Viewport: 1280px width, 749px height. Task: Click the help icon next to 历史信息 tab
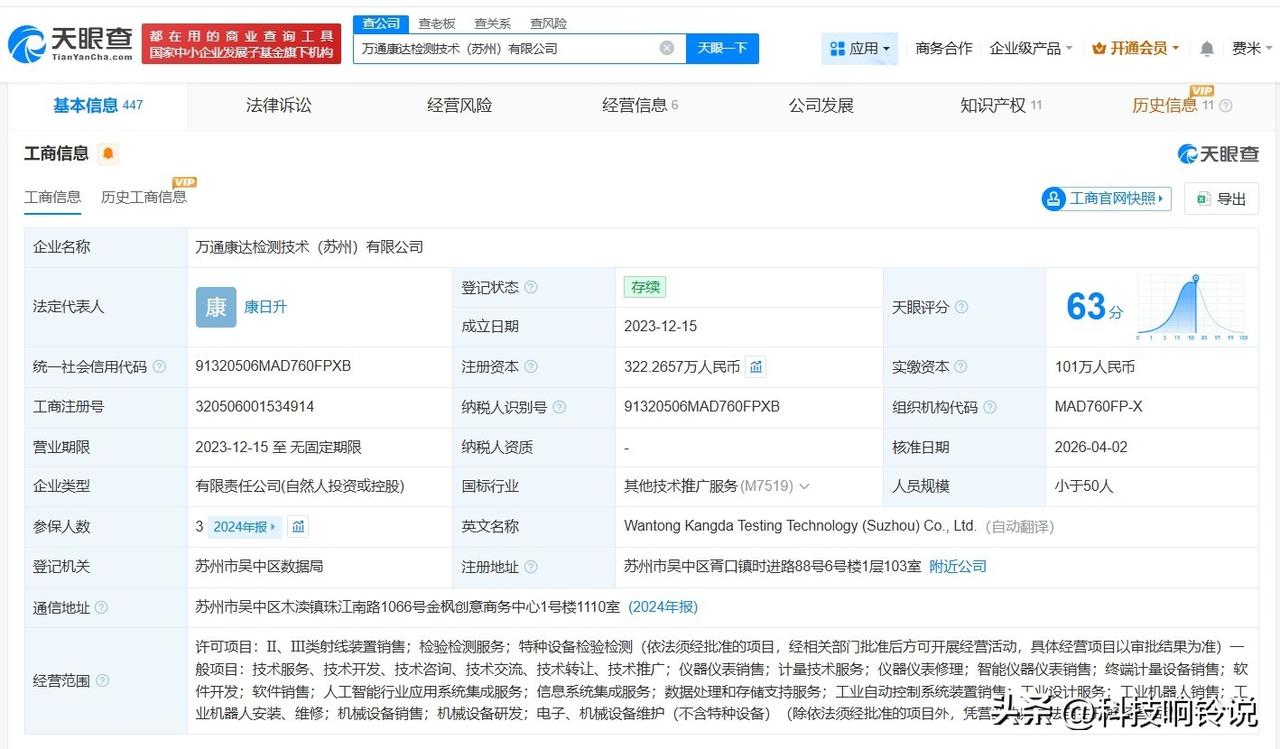click(x=1226, y=106)
